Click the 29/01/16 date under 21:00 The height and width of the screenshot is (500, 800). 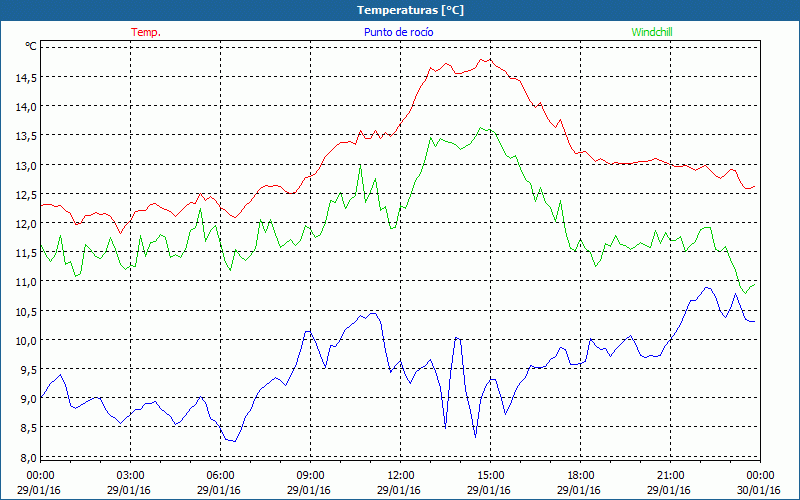coord(669,490)
